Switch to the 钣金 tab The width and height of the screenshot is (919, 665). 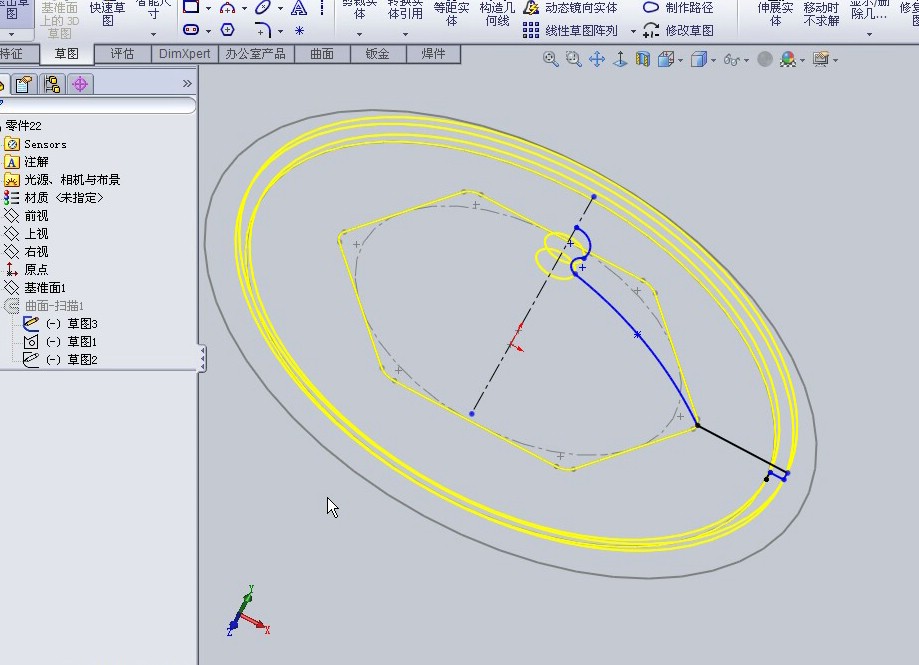(377, 54)
